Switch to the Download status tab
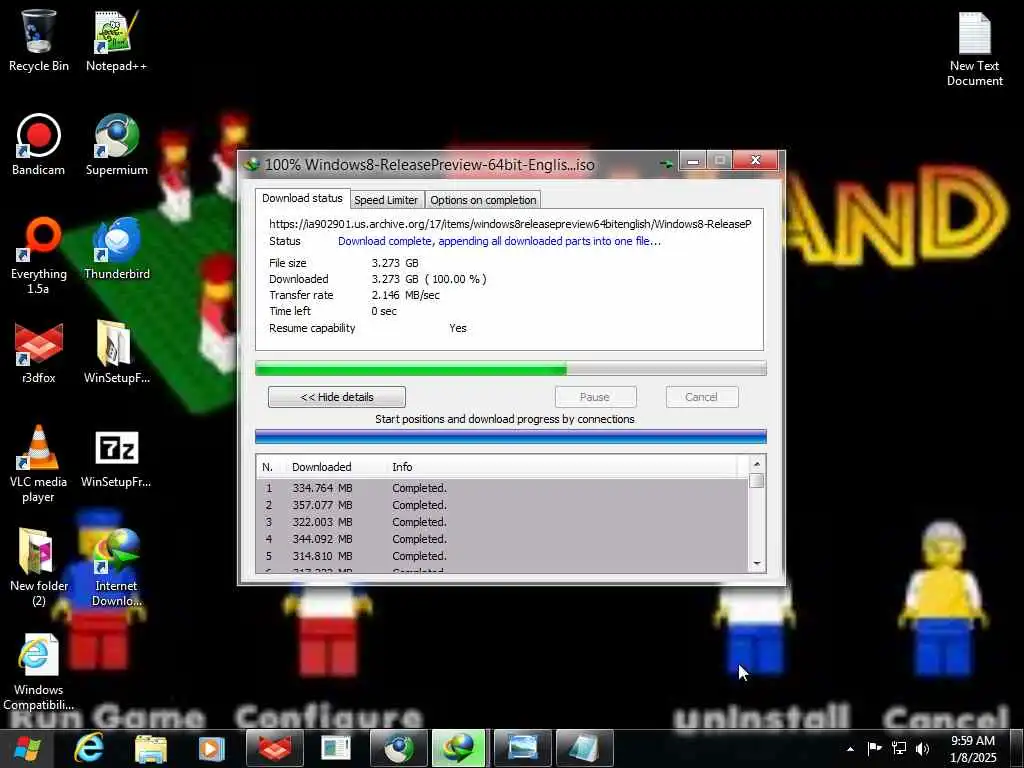The image size is (1024, 768). 302,199
